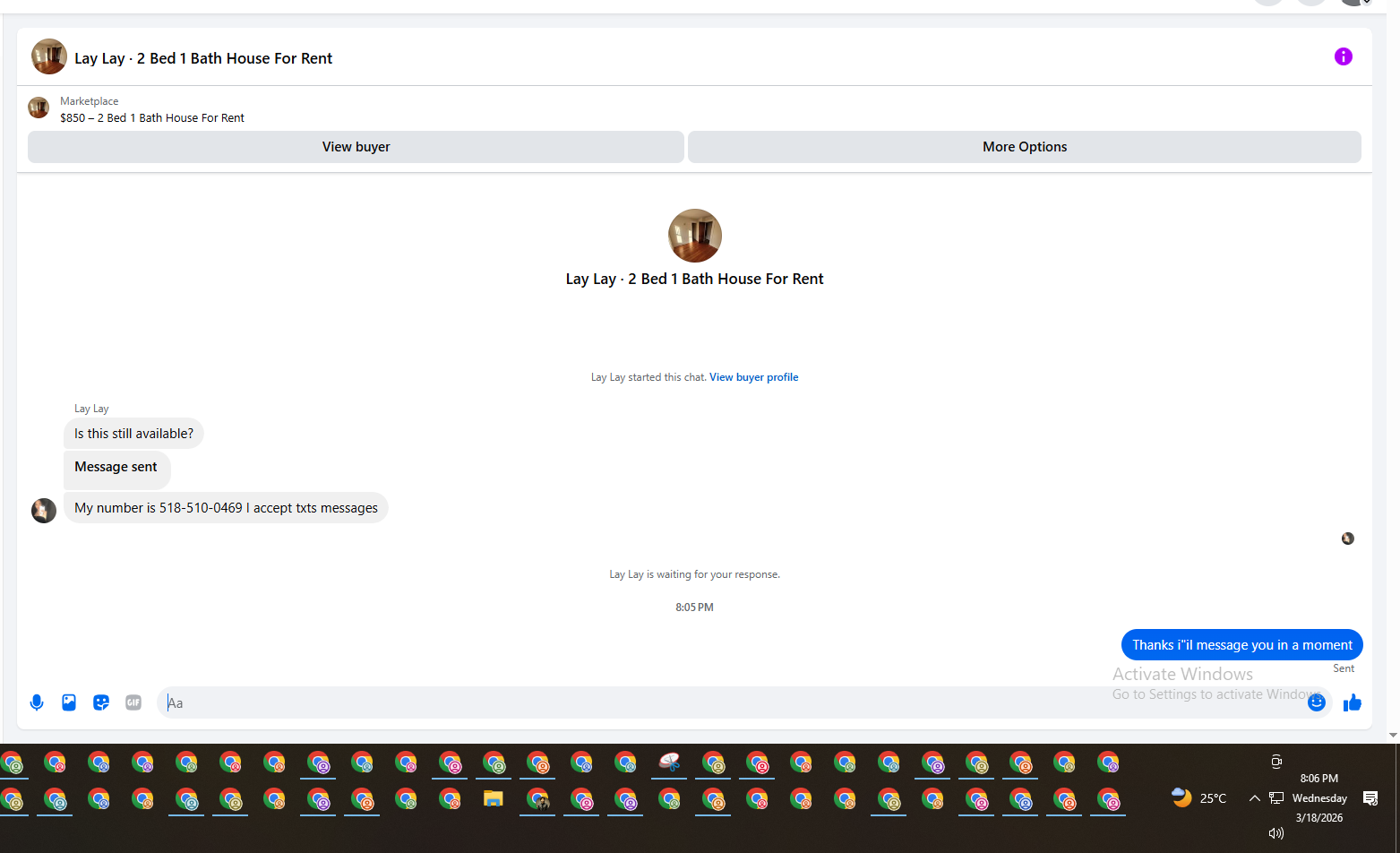Open the weather widget showing 25°C
1400x853 pixels.
(x=1198, y=797)
